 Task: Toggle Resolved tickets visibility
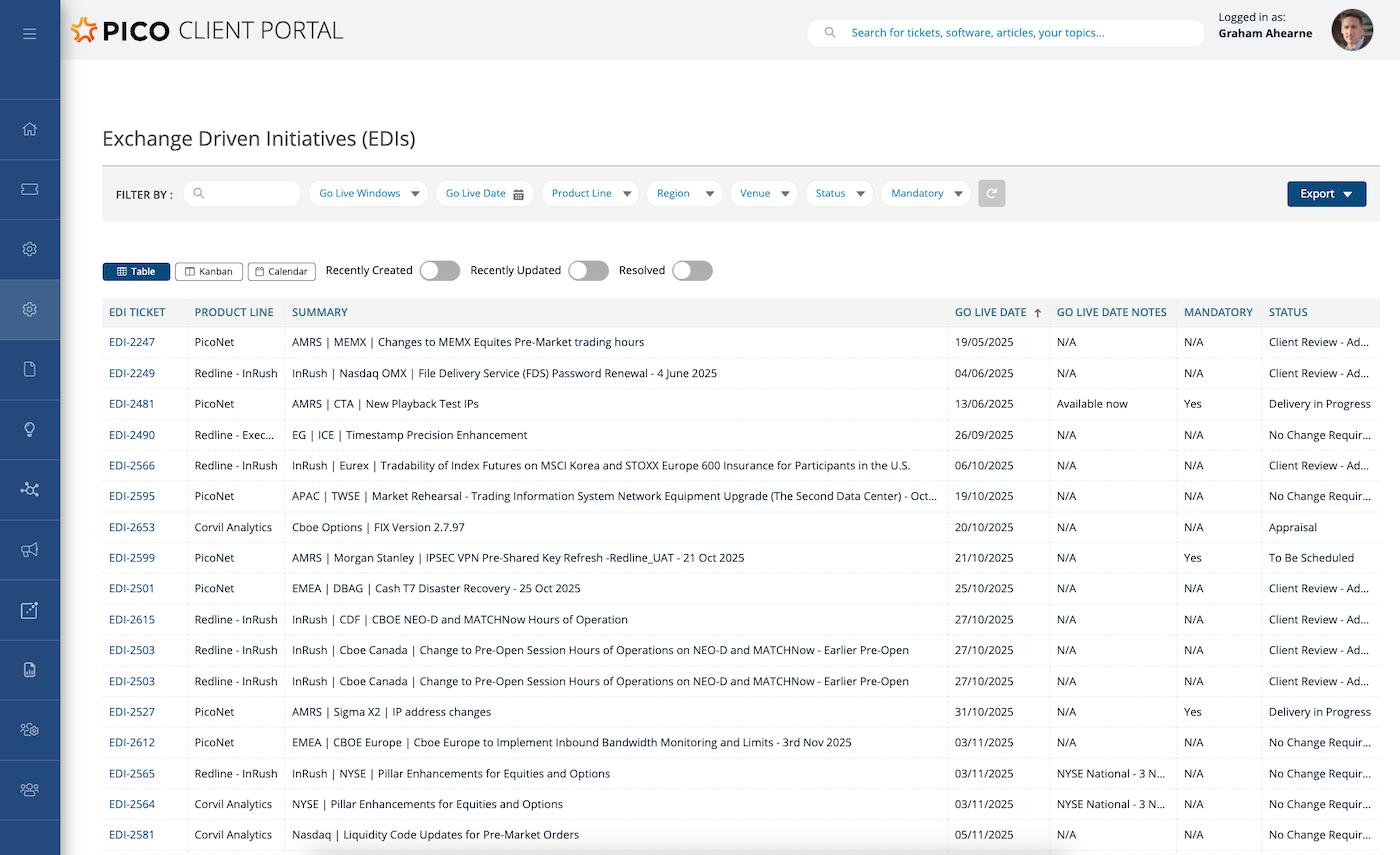click(x=692, y=270)
